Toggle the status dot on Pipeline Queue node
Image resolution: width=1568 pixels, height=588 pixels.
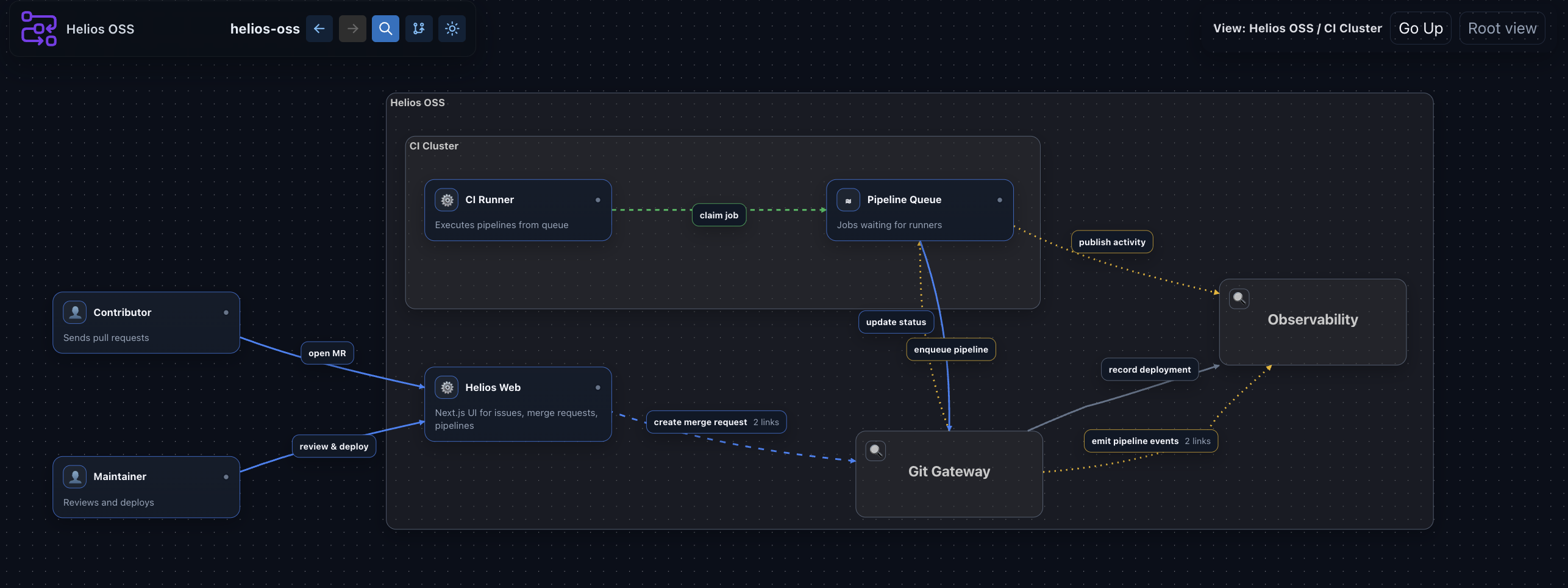coord(1000,199)
